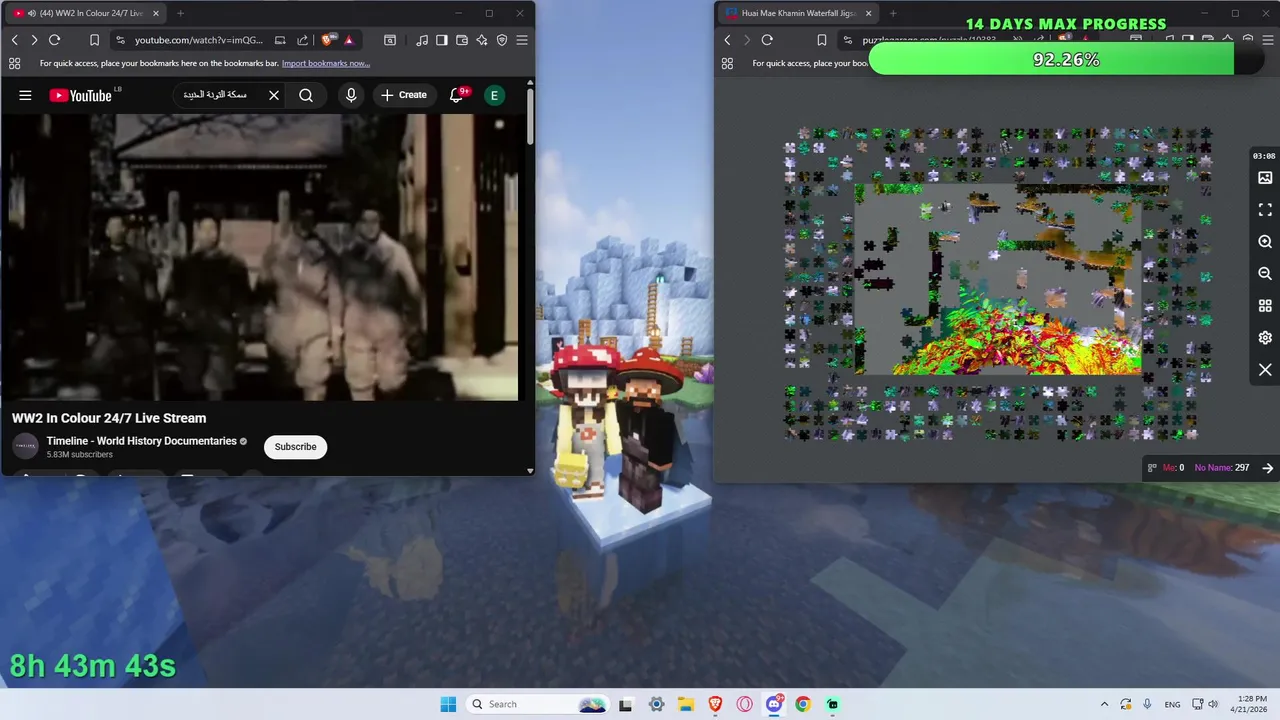
Task: Open Settings gear from the taskbar
Action: click(x=656, y=704)
